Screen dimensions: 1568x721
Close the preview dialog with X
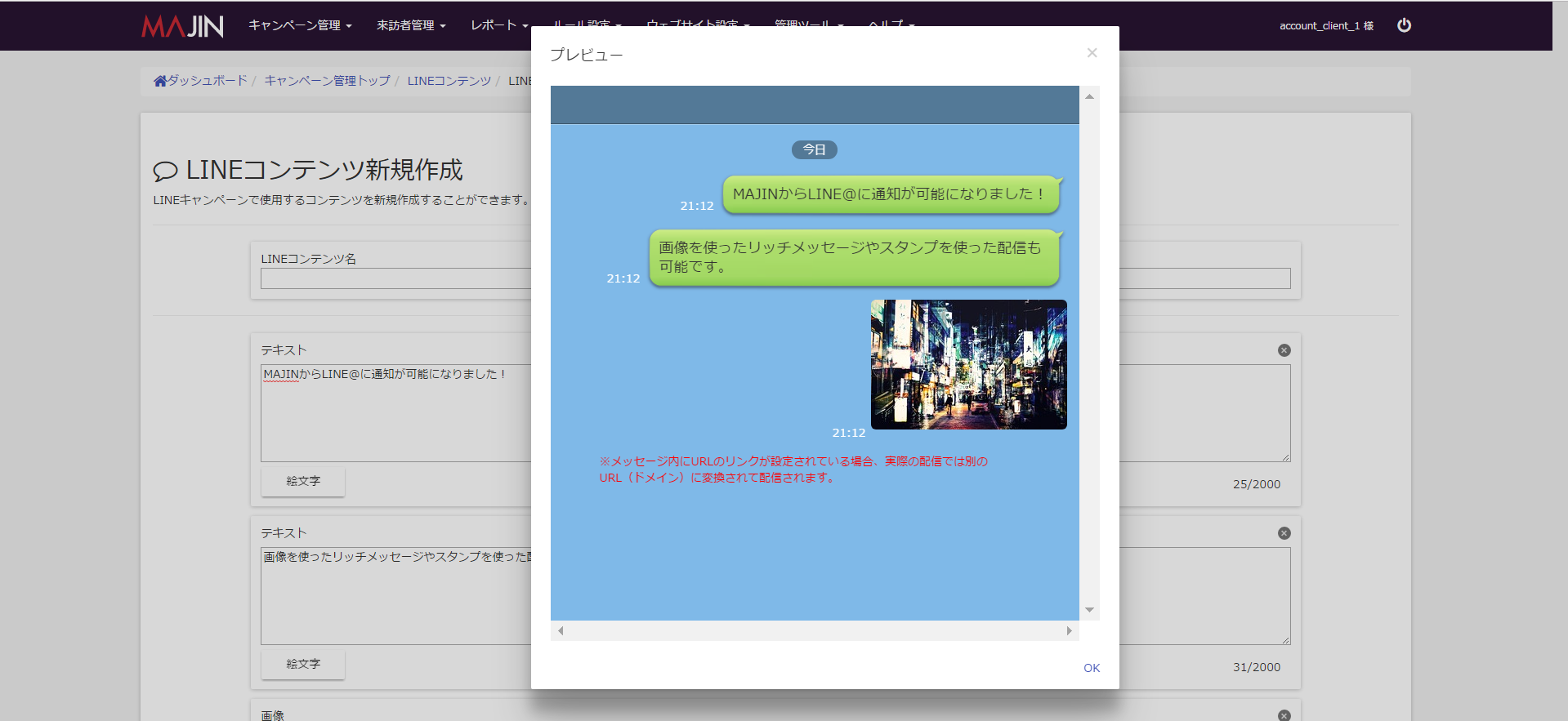point(1092,53)
